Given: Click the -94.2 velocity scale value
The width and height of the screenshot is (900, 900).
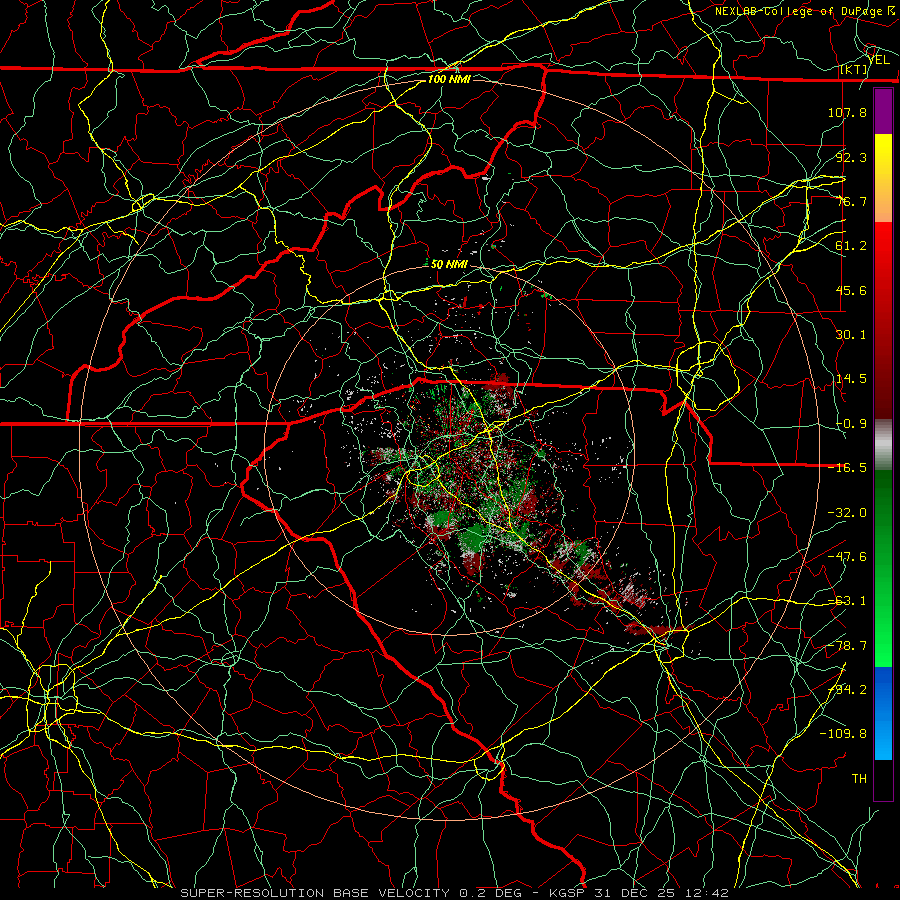Looking at the screenshot, I should click(x=847, y=690).
